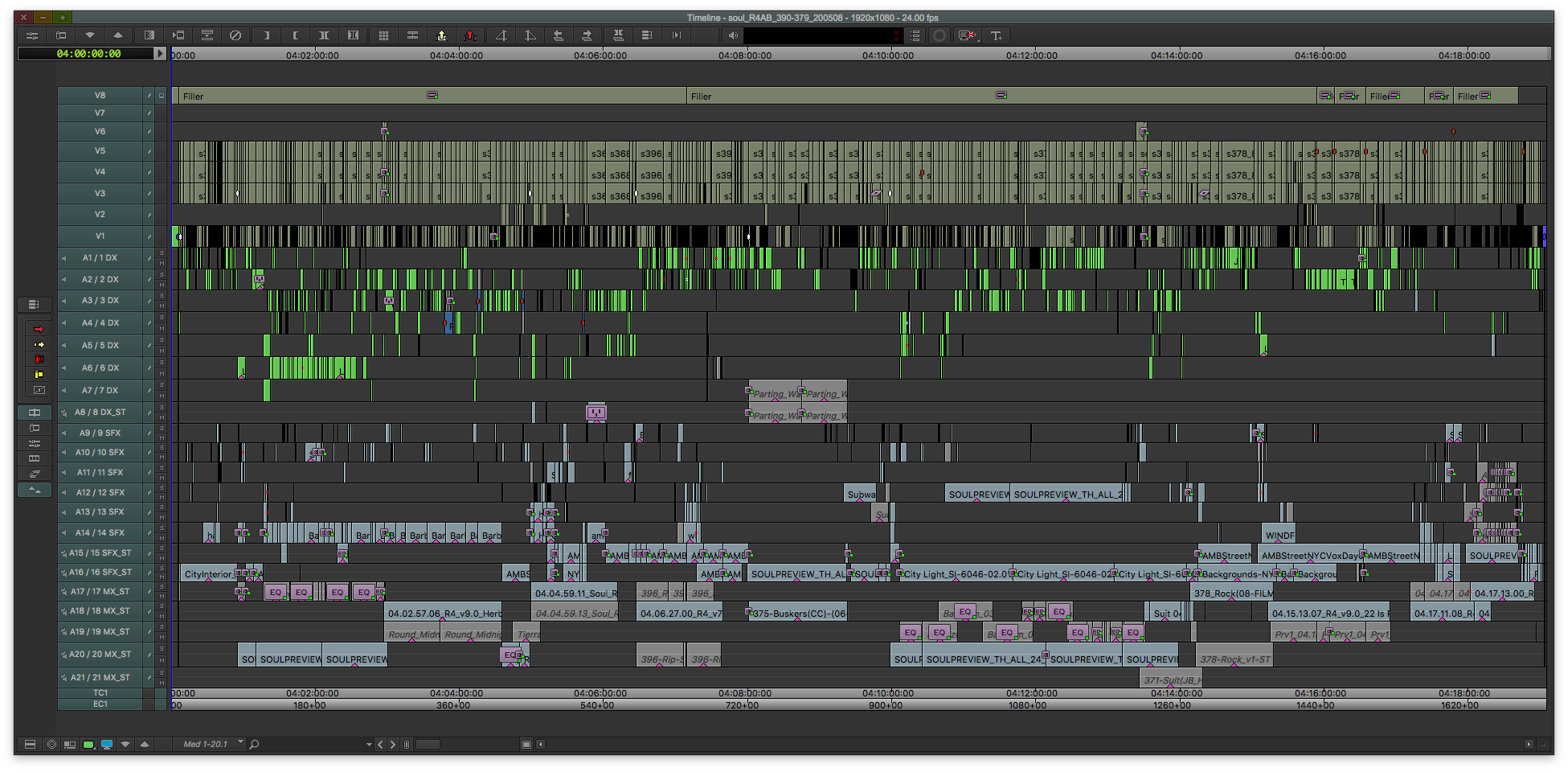Mute track A2 / 2 DX
1568x772 pixels.
click(x=162, y=285)
